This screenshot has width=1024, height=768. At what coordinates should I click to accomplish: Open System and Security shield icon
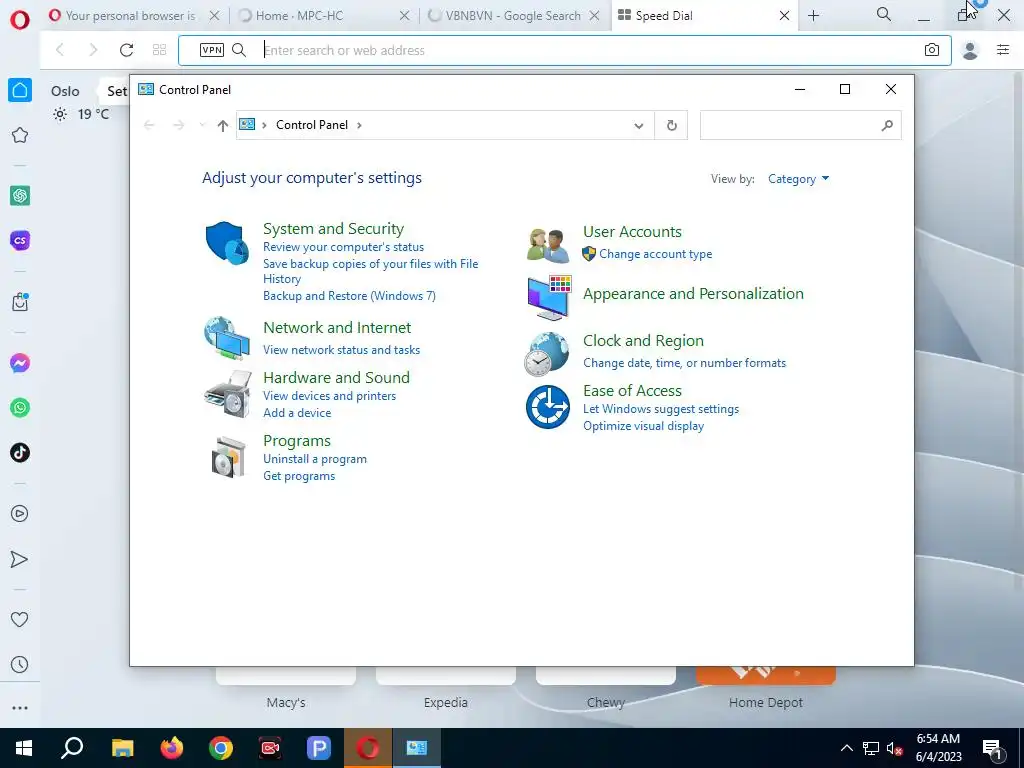227,242
